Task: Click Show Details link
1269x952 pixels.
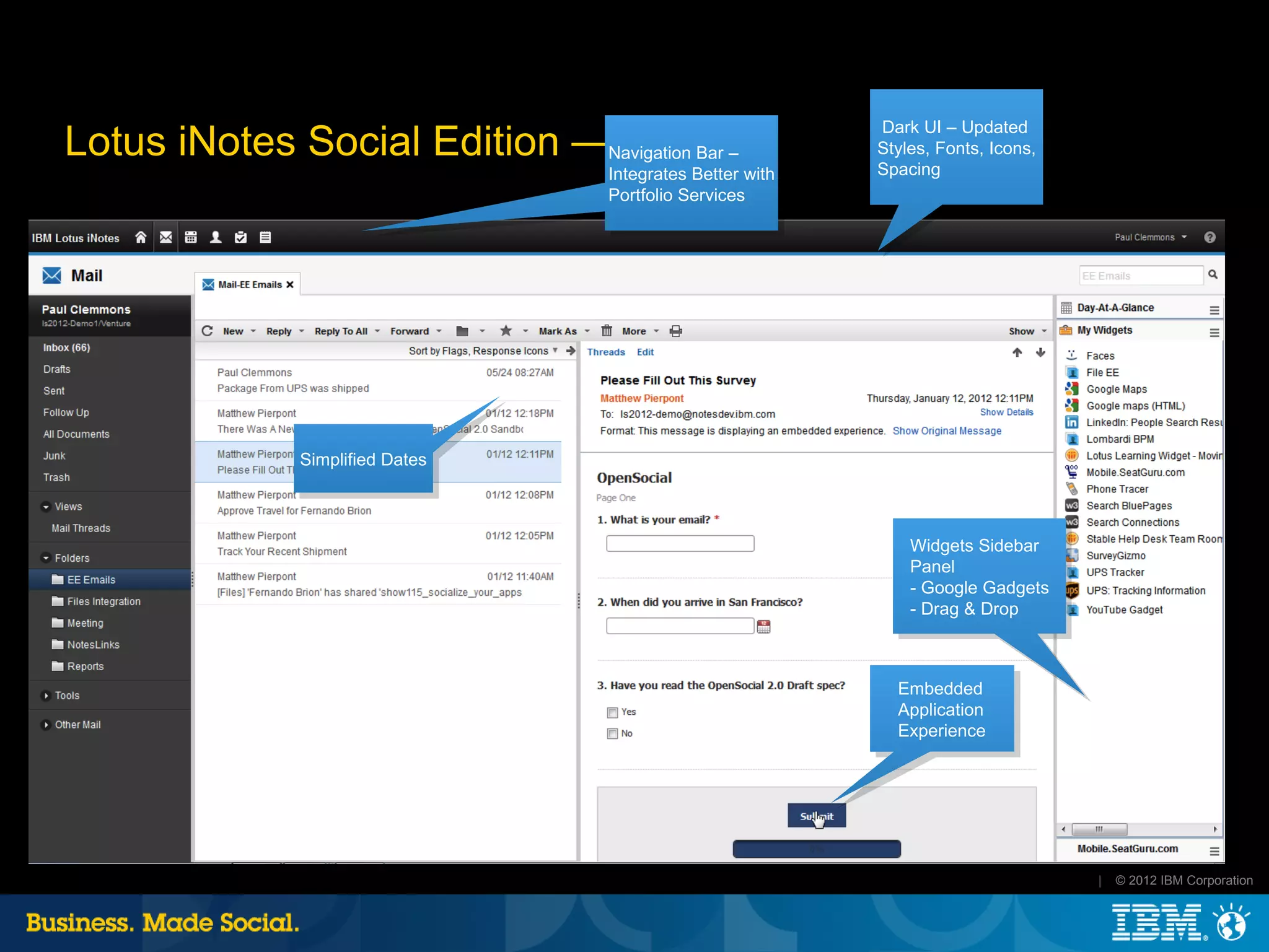Action: point(1006,412)
